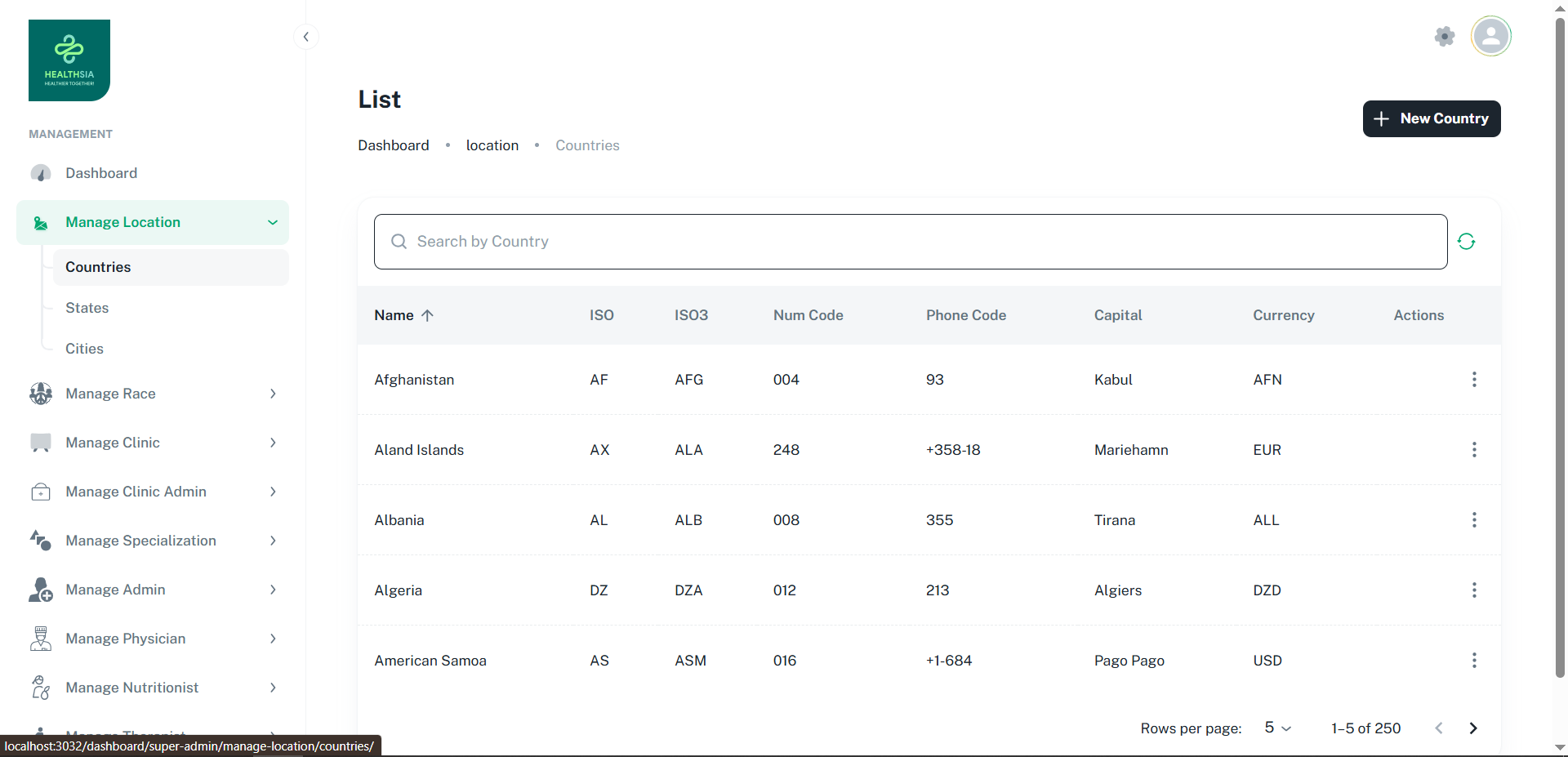
Task: Collapse sidebar with the arrow button
Action: (x=305, y=37)
